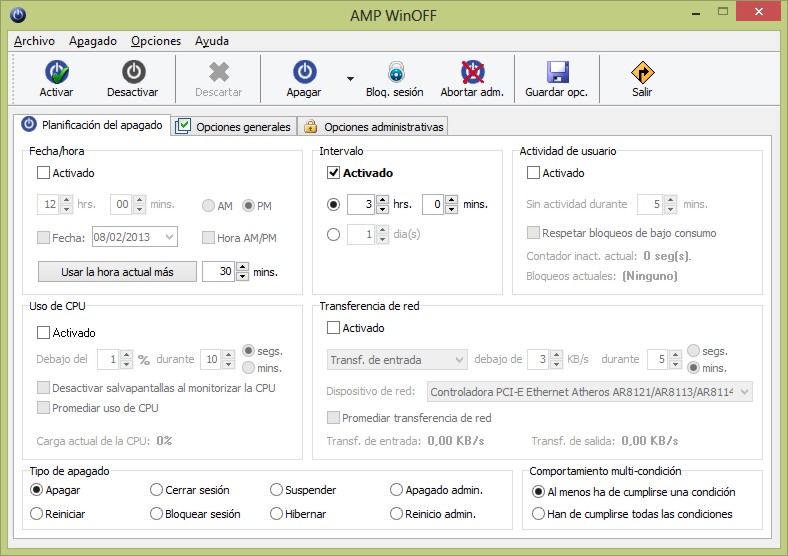Select Hibernar shutdown type
The height and width of the screenshot is (556, 788).
point(276,514)
